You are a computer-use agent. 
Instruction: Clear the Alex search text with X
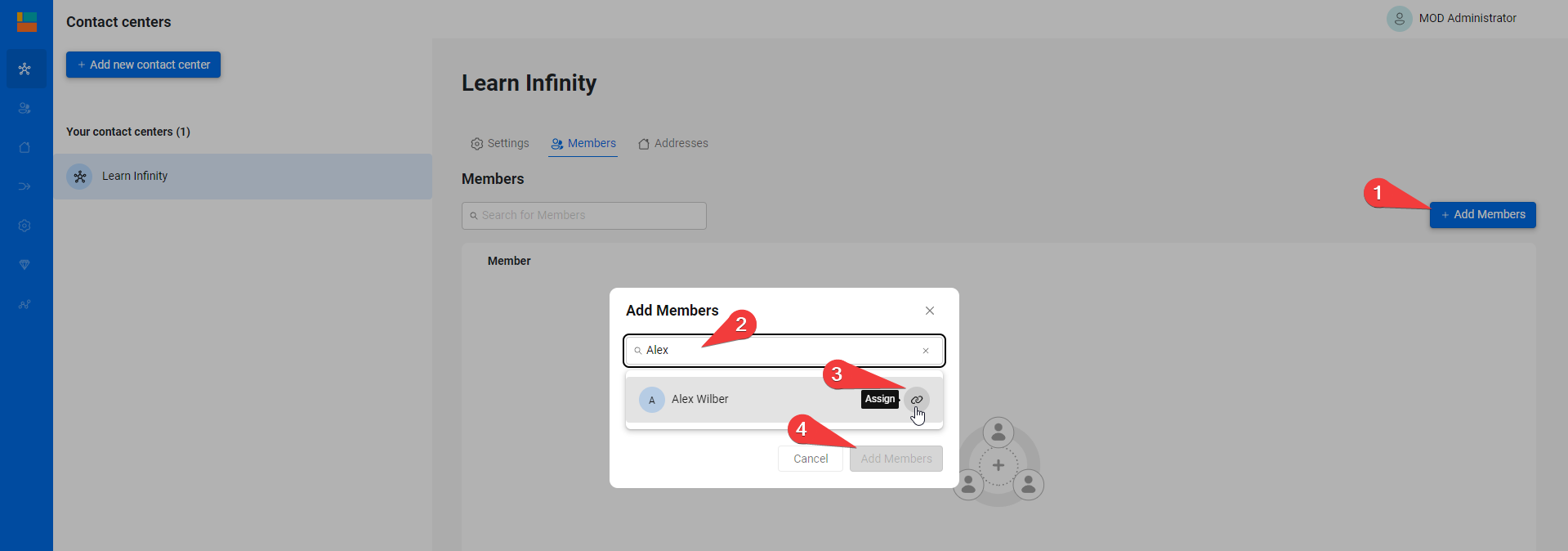pos(926,351)
